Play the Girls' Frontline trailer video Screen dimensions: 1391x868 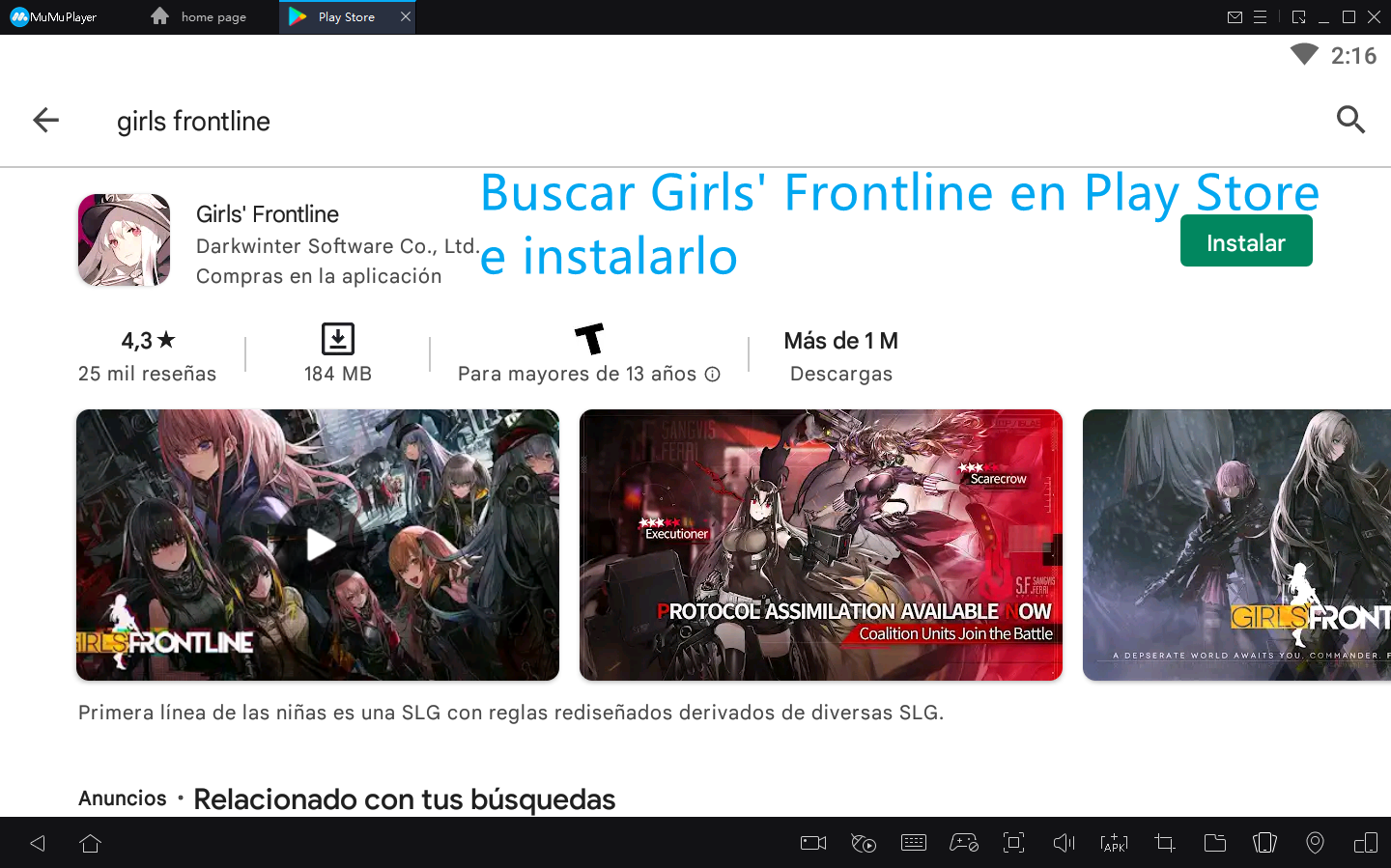(318, 545)
